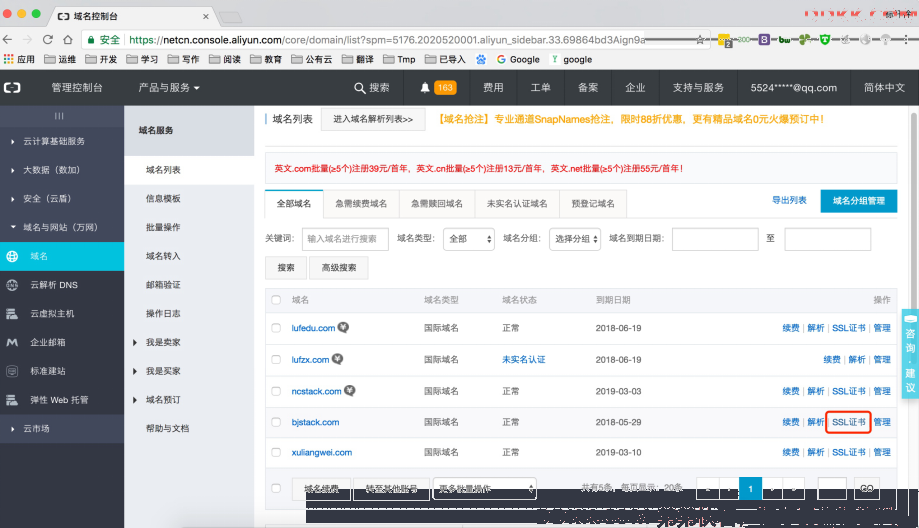Switch to the 预登记域名 tab
Image resolution: width=919 pixels, height=528 pixels.
[x=593, y=204]
